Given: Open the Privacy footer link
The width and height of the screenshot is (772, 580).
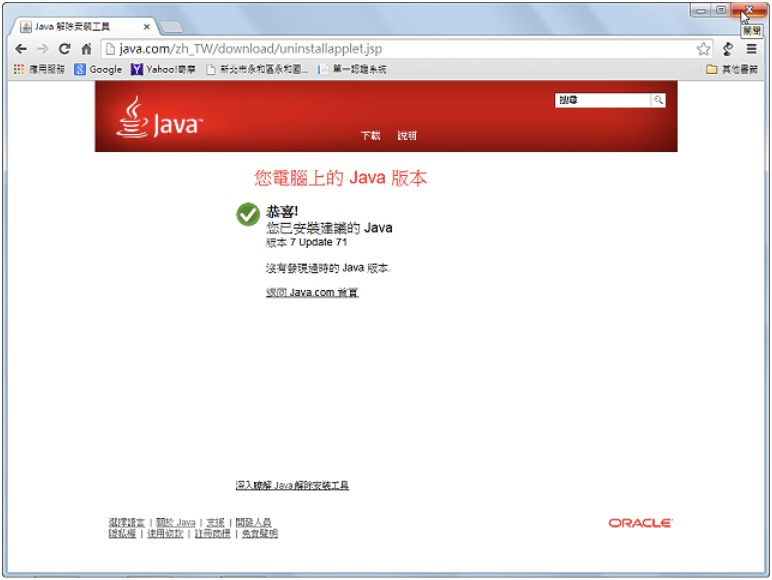Looking at the screenshot, I should (122, 534).
